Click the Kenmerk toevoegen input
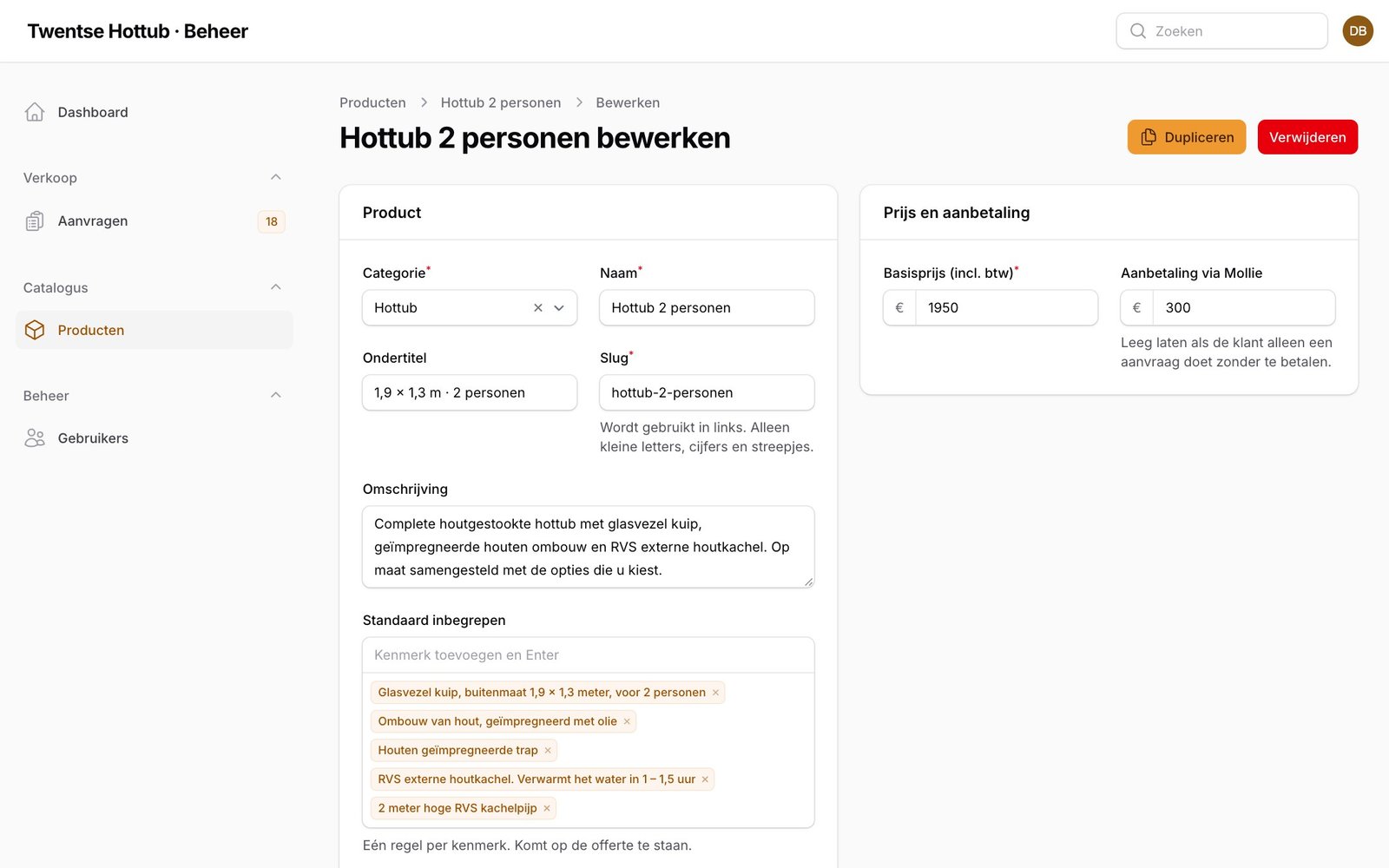This screenshot has width=1389, height=868. click(589, 655)
